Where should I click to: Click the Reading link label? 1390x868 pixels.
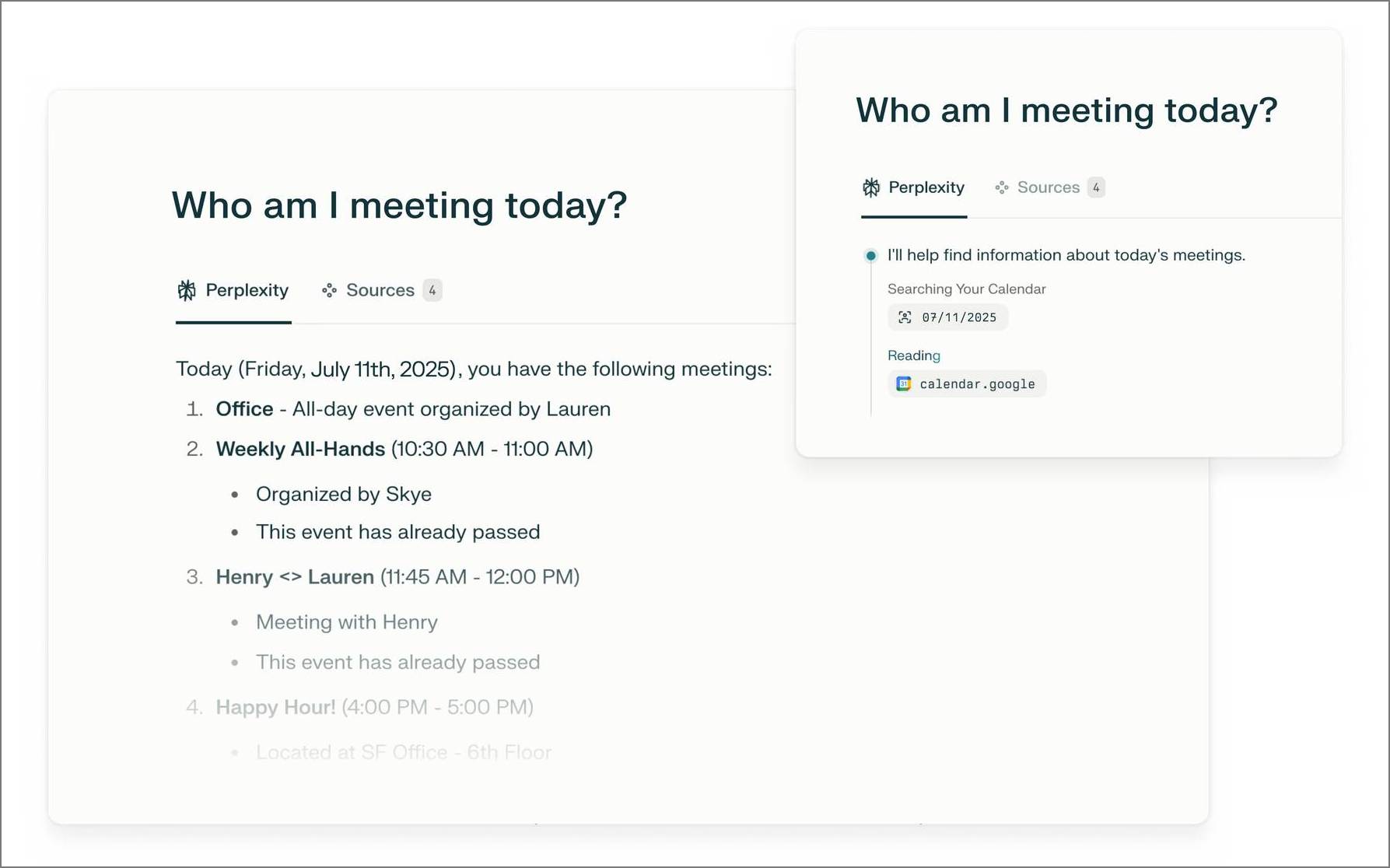coord(913,355)
